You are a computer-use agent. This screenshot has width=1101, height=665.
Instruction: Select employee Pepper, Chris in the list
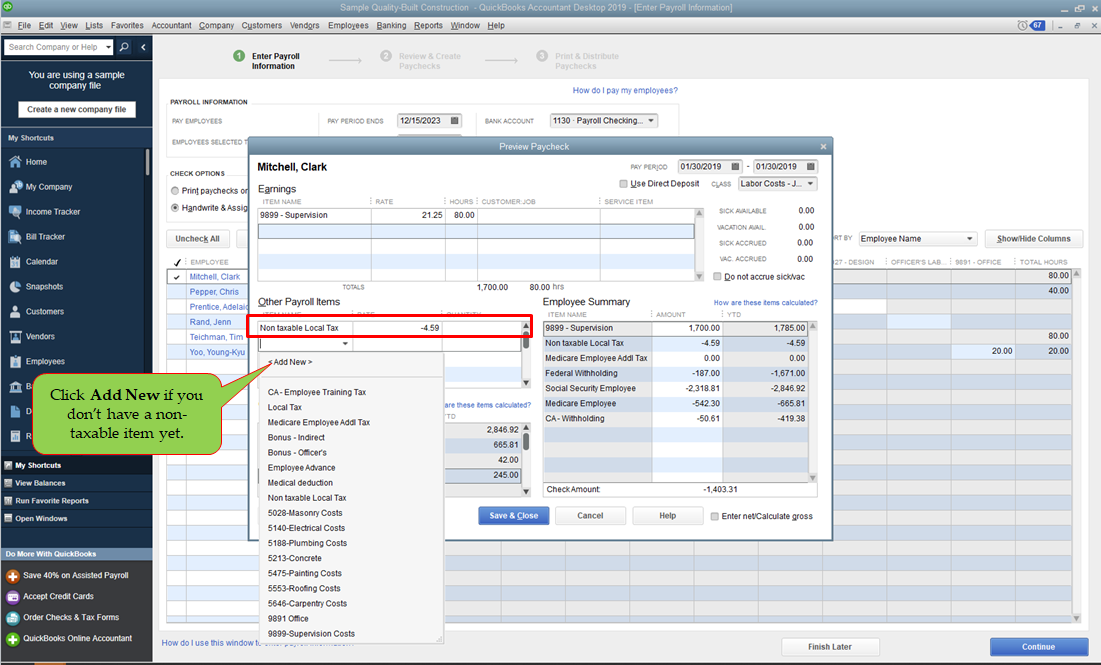tap(214, 292)
